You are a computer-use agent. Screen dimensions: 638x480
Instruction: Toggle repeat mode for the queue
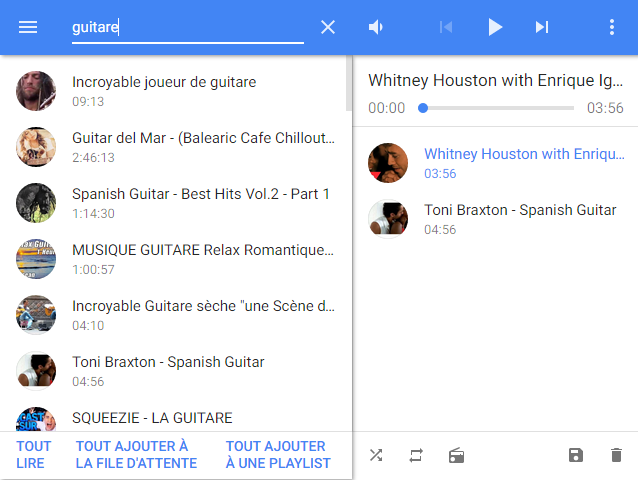416,455
